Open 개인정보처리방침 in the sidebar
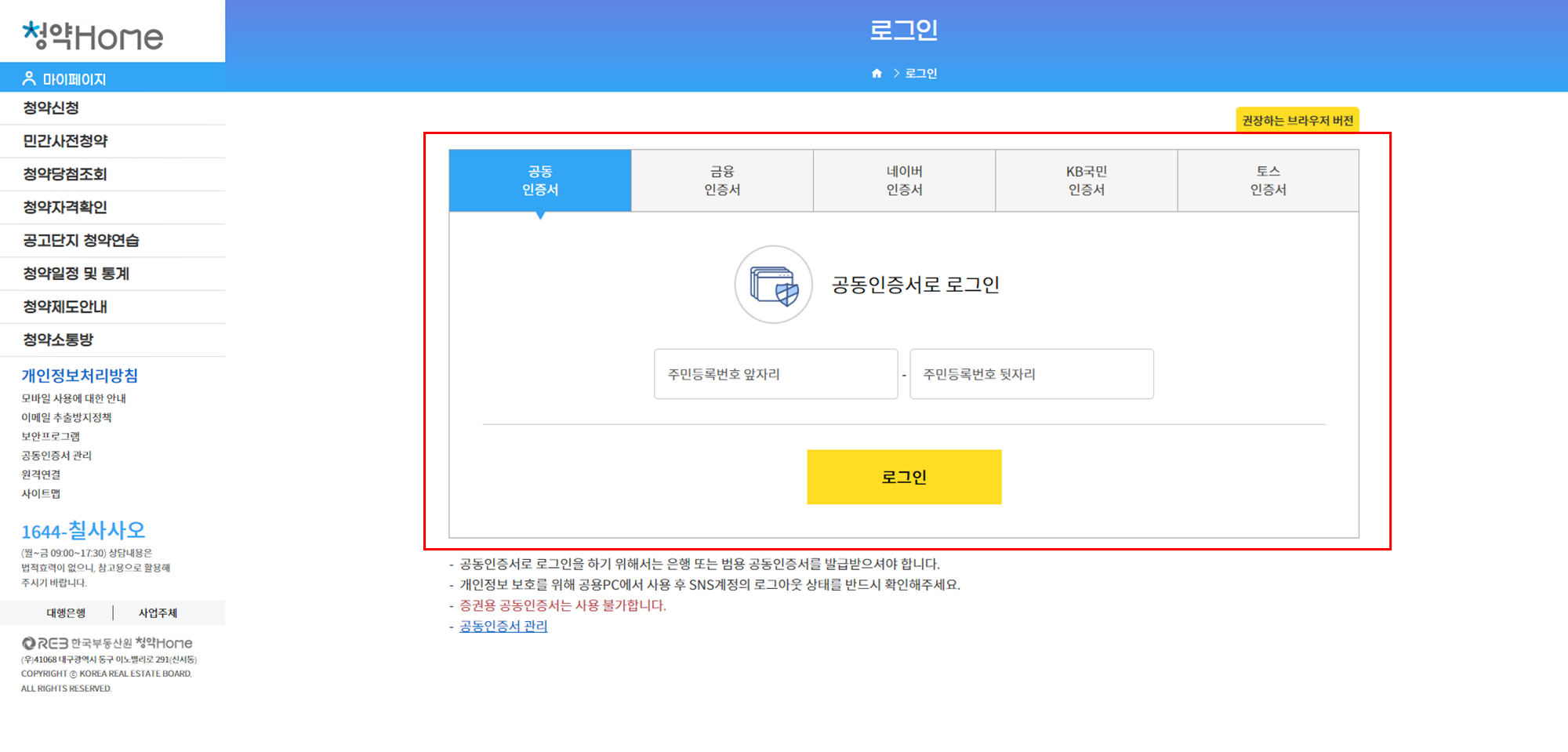The image size is (1568, 752). coord(78,375)
